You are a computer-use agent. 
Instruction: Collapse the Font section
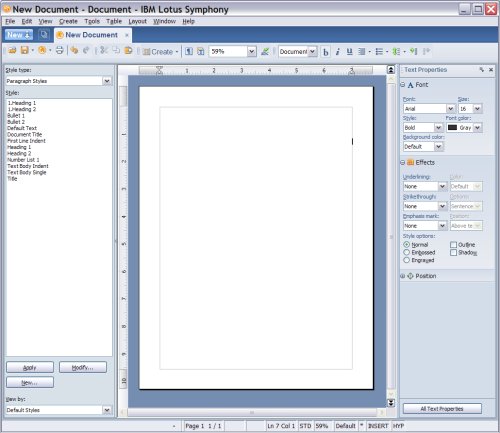click(x=402, y=85)
